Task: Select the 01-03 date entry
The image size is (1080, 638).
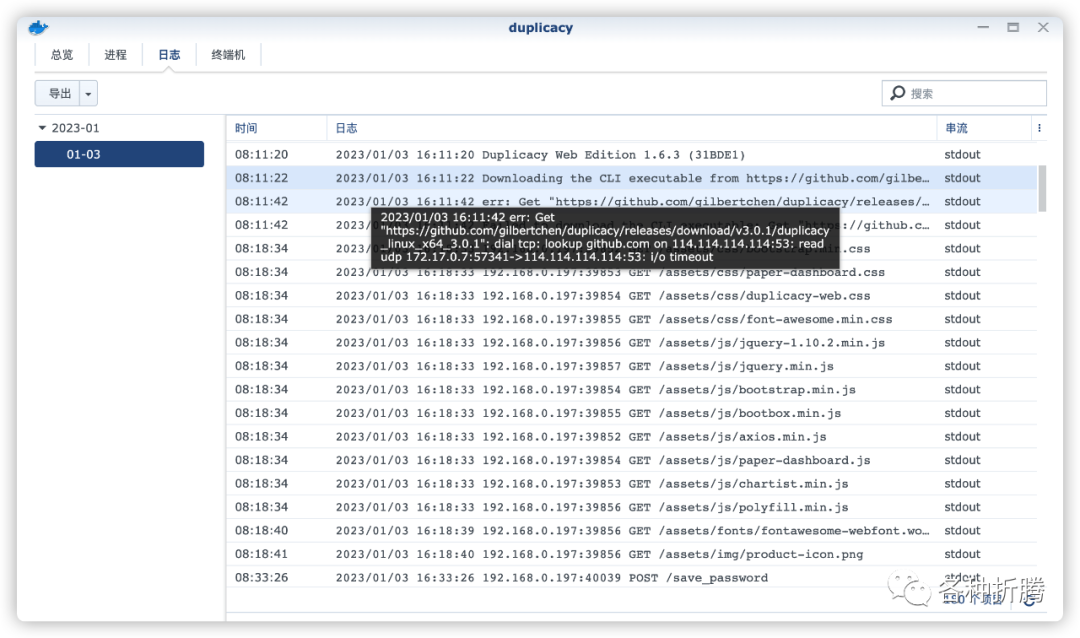Action: (119, 154)
